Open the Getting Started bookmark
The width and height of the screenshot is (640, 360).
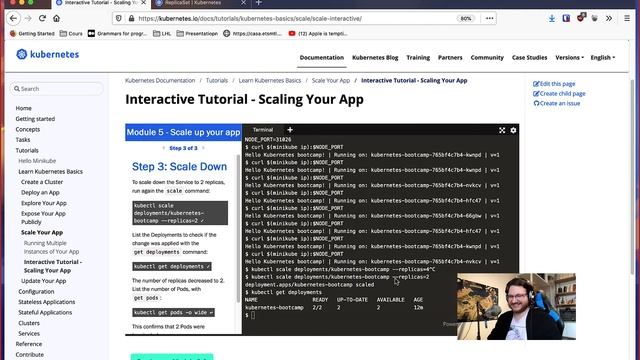click(32, 33)
